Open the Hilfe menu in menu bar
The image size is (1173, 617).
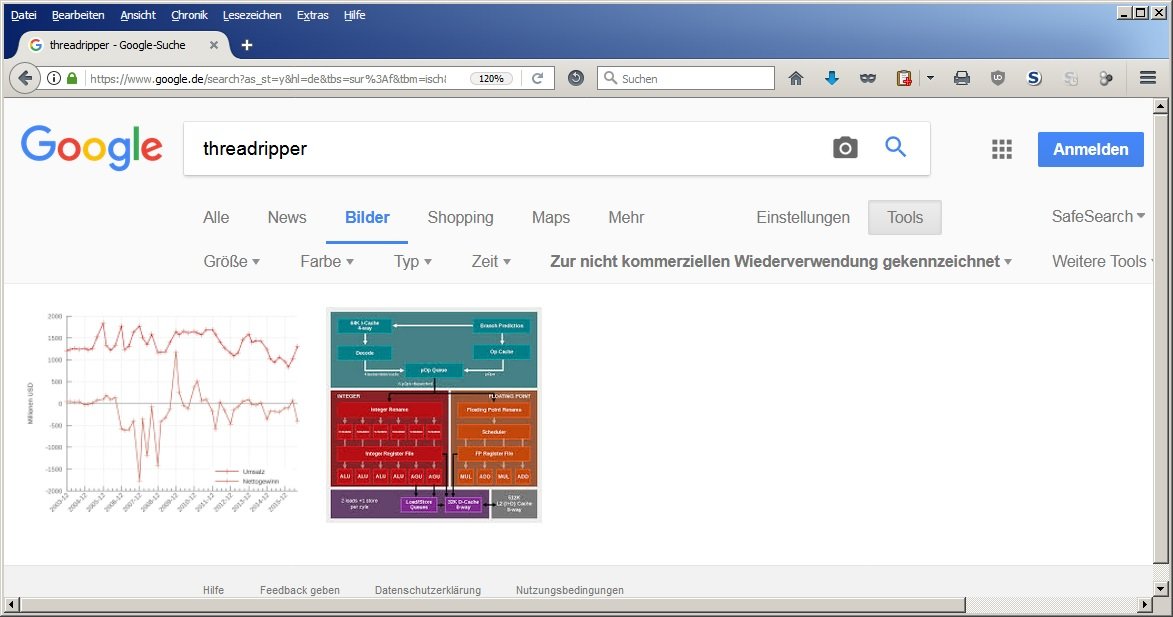point(355,15)
